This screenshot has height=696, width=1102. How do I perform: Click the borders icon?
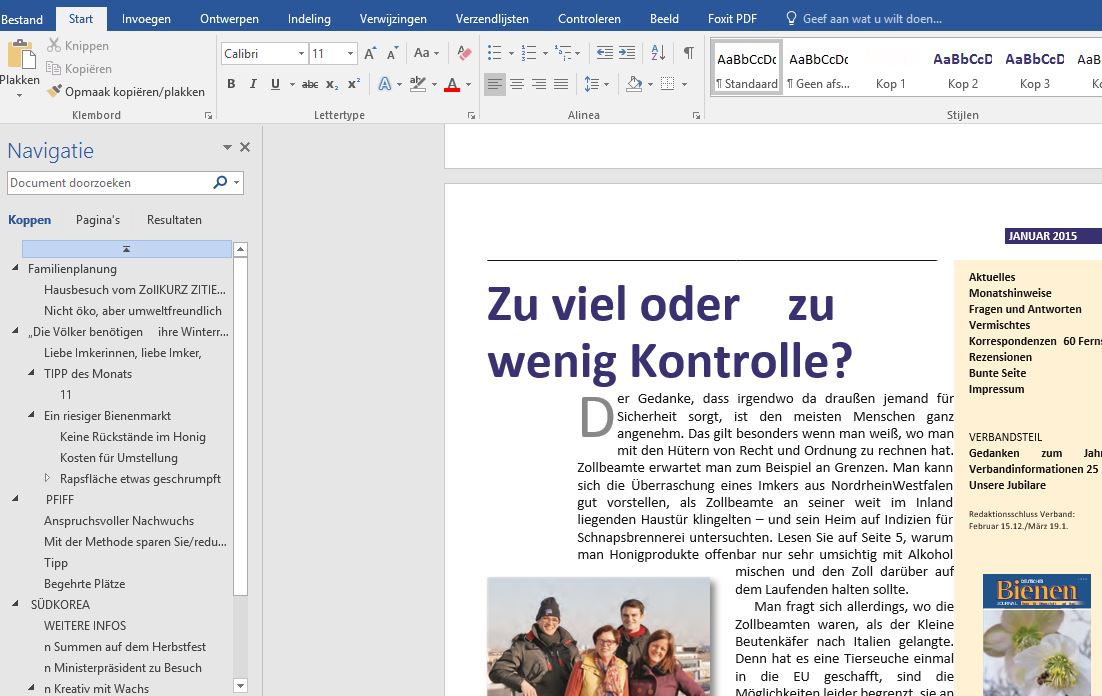(x=668, y=84)
